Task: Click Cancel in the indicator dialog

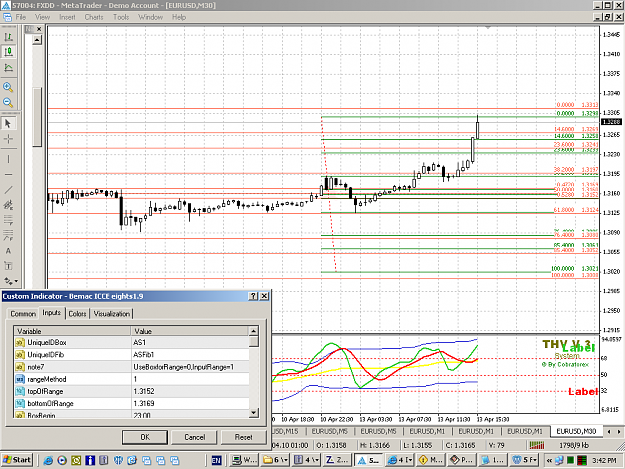Action: tap(195, 437)
